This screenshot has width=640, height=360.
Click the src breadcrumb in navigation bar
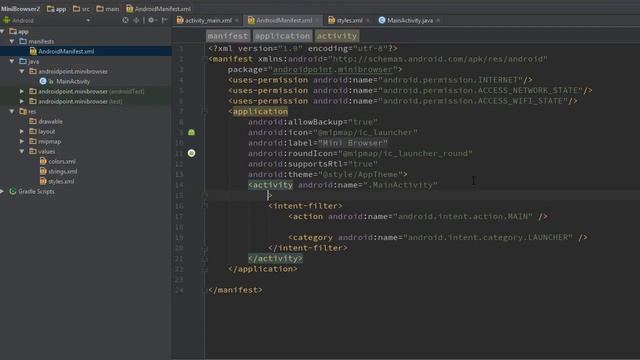(81, 9)
